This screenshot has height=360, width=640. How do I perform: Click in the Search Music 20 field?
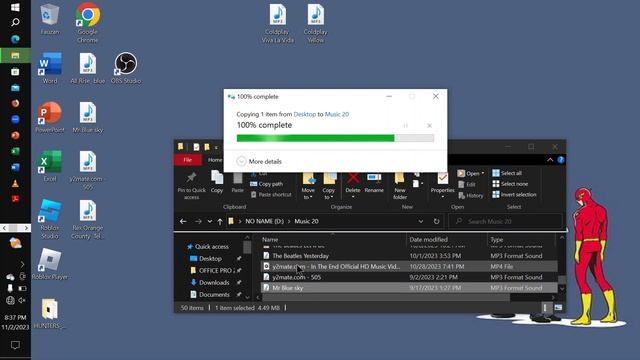[506, 221]
